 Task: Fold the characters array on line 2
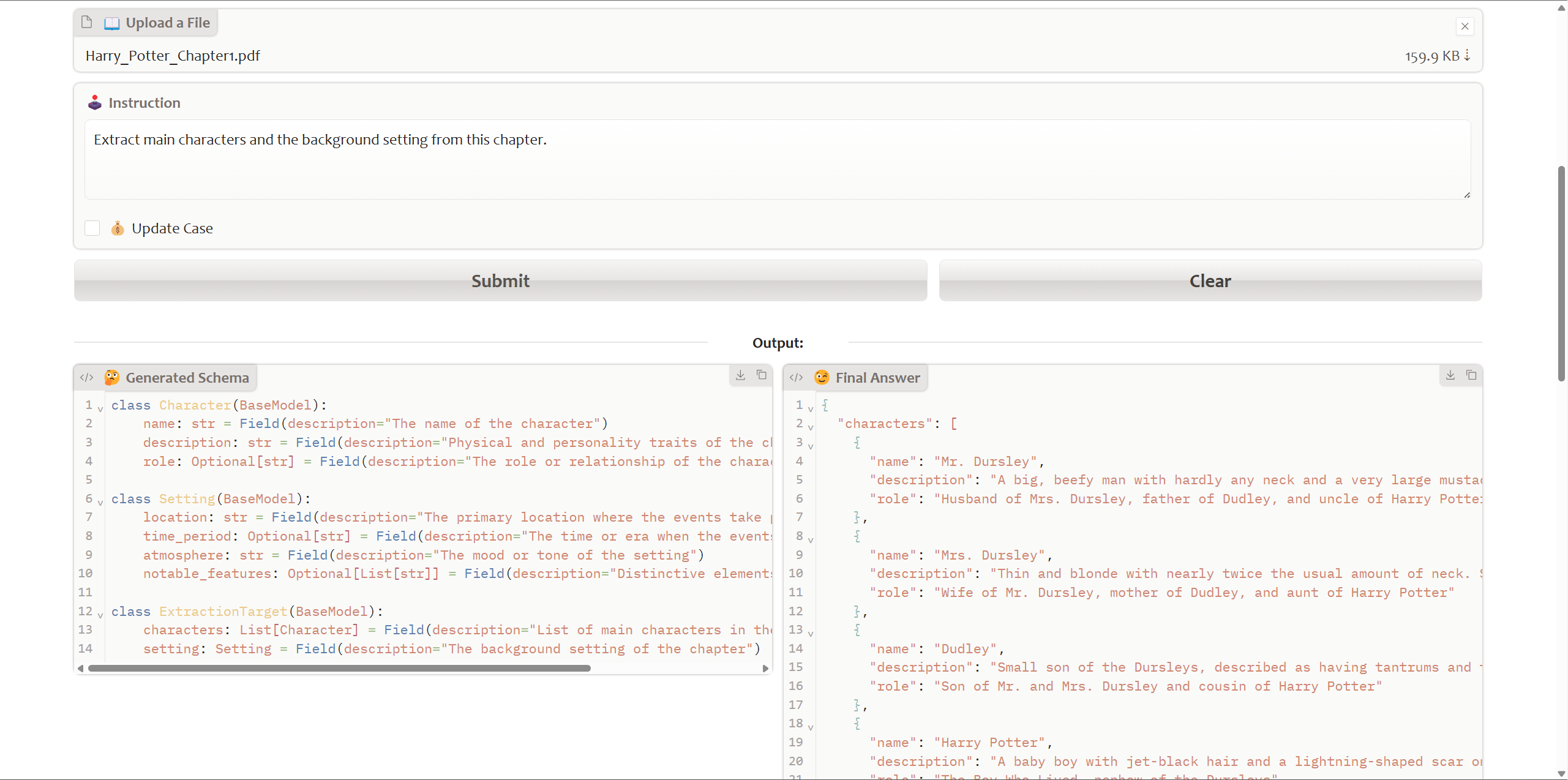click(x=810, y=427)
